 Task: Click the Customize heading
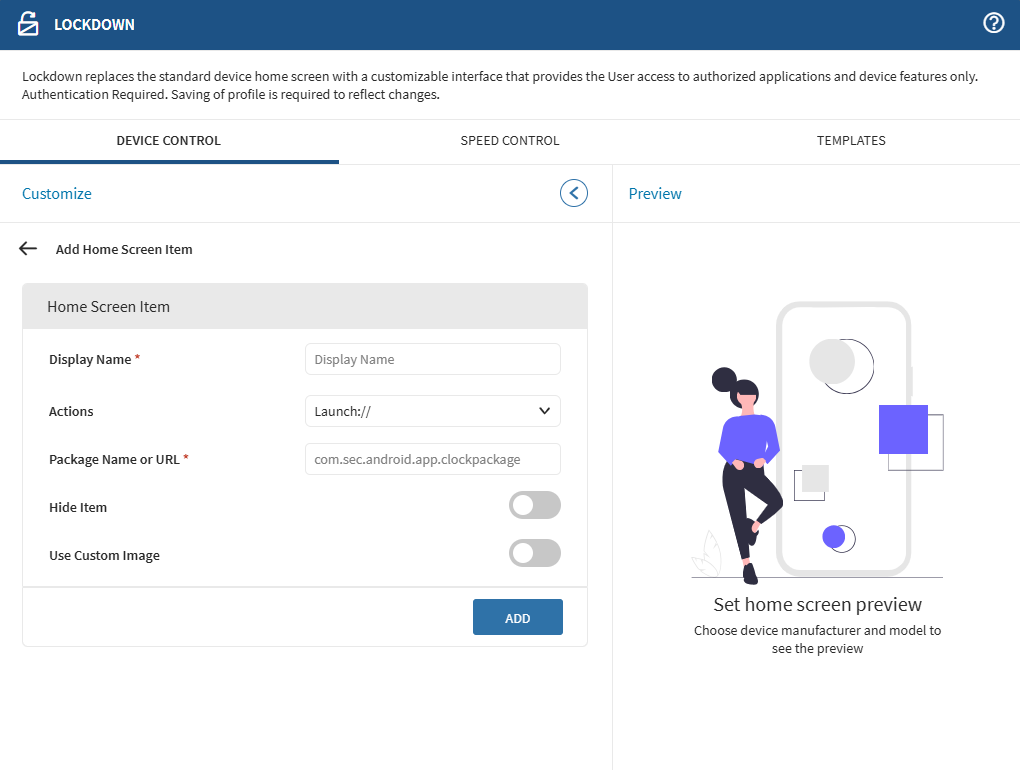(57, 194)
